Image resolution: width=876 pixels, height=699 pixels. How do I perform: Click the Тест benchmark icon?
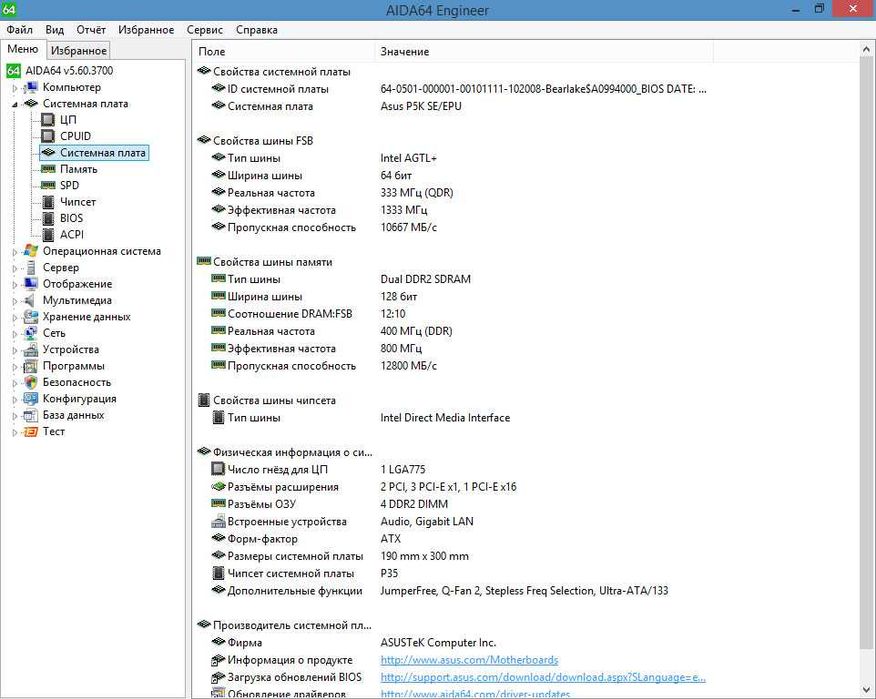coord(31,431)
